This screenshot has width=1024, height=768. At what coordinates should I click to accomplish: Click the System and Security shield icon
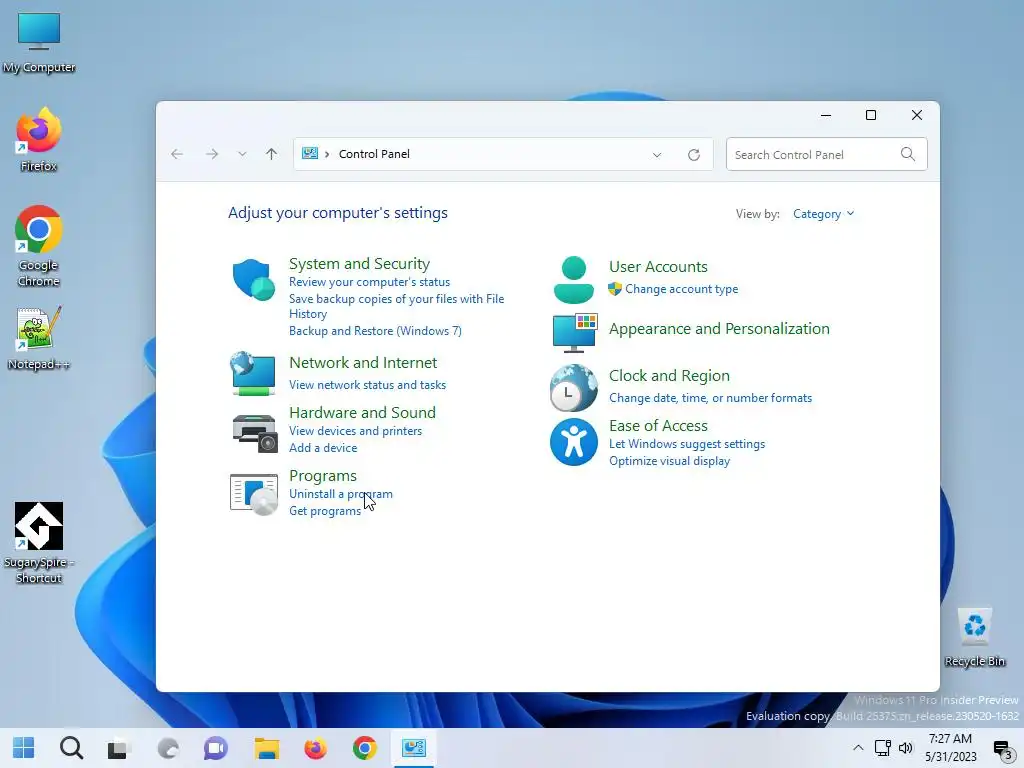(x=253, y=280)
